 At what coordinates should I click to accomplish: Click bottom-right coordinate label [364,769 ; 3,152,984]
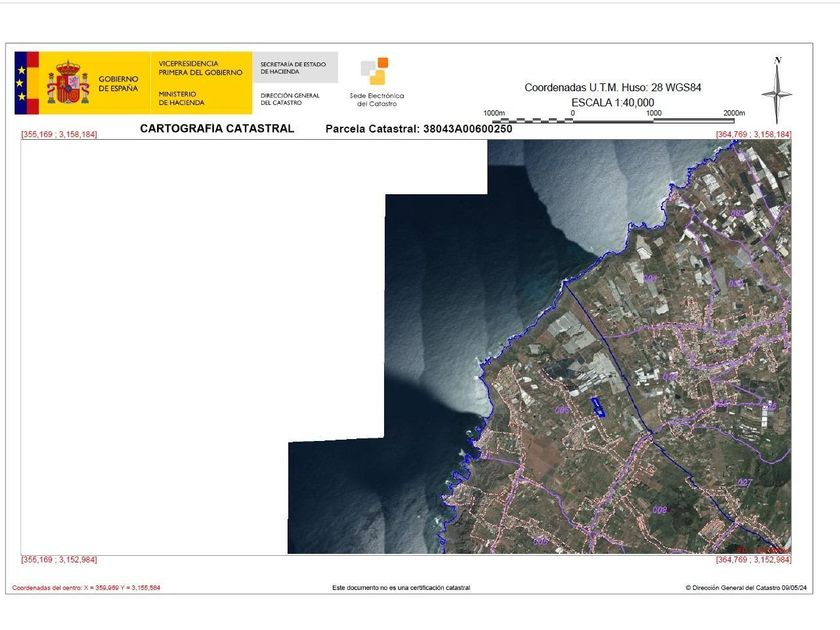(x=753, y=560)
